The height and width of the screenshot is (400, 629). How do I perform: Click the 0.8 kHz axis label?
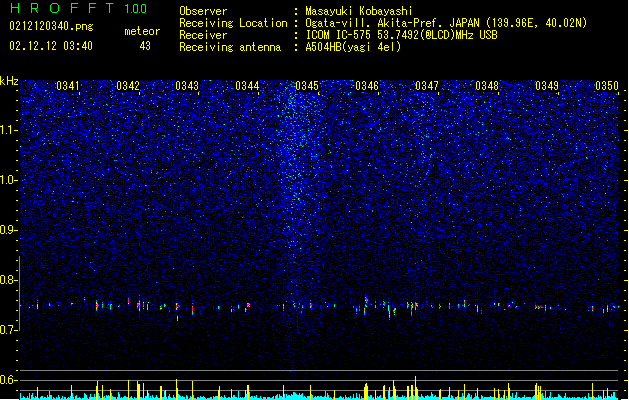[x=8, y=280]
